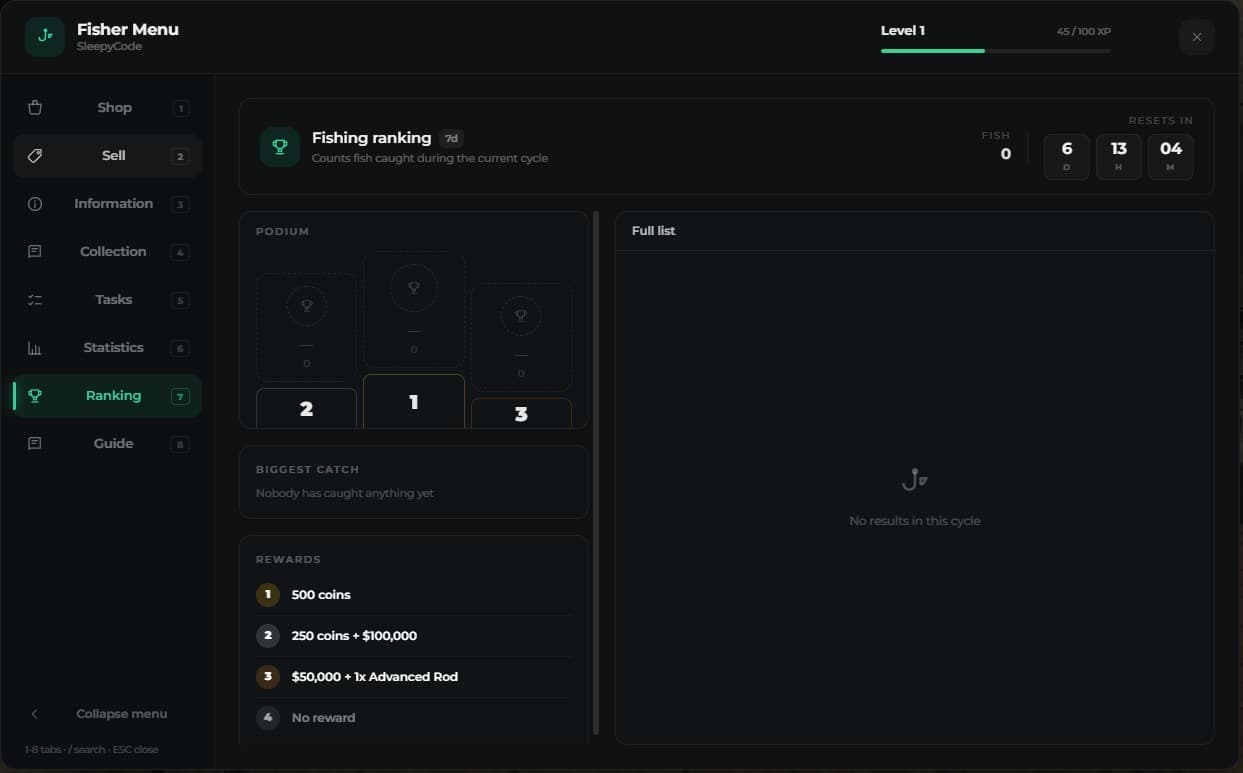Image resolution: width=1243 pixels, height=773 pixels.
Task: Click the Fishing ranking trophy icon
Action: 280,147
